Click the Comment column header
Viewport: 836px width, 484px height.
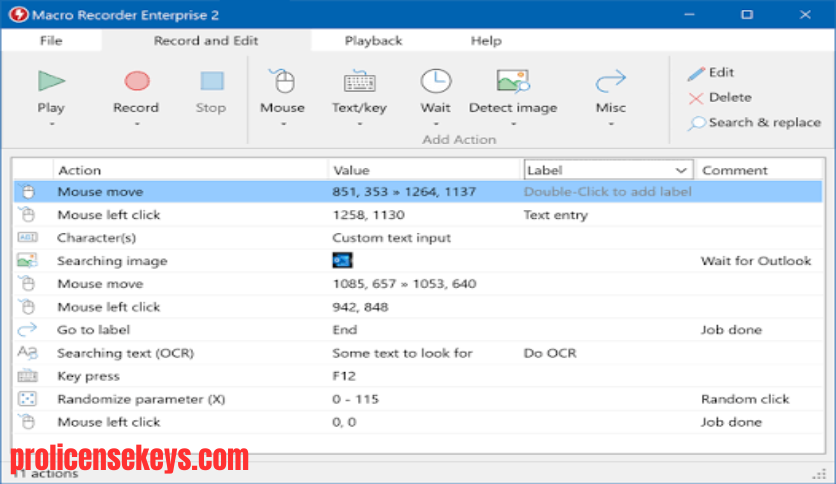tap(735, 171)
